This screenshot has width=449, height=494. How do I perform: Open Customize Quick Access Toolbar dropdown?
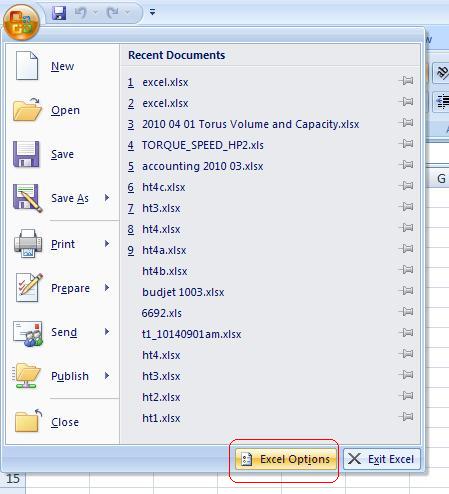[152, 12]
